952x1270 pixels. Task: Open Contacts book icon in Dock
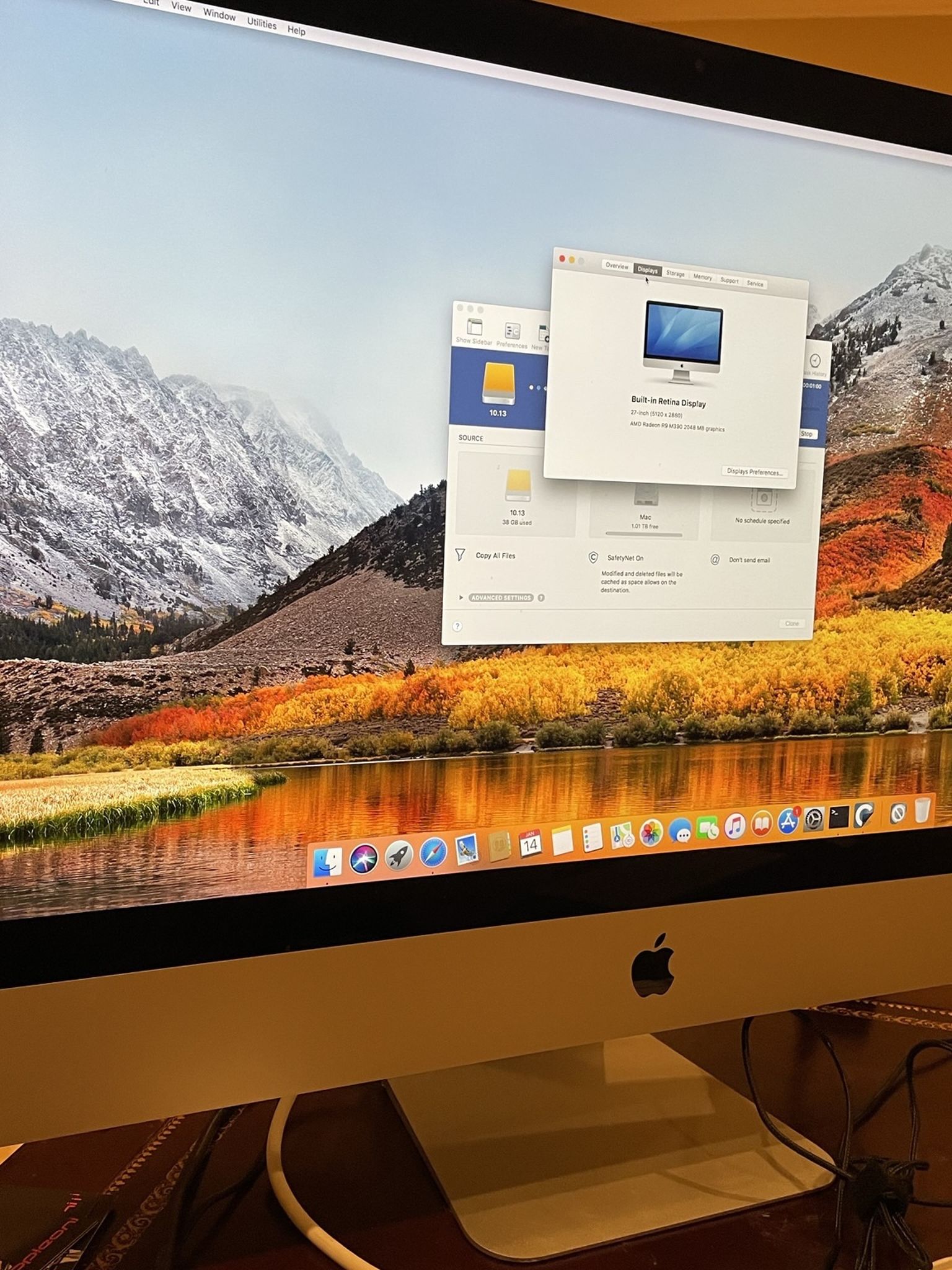499,847
